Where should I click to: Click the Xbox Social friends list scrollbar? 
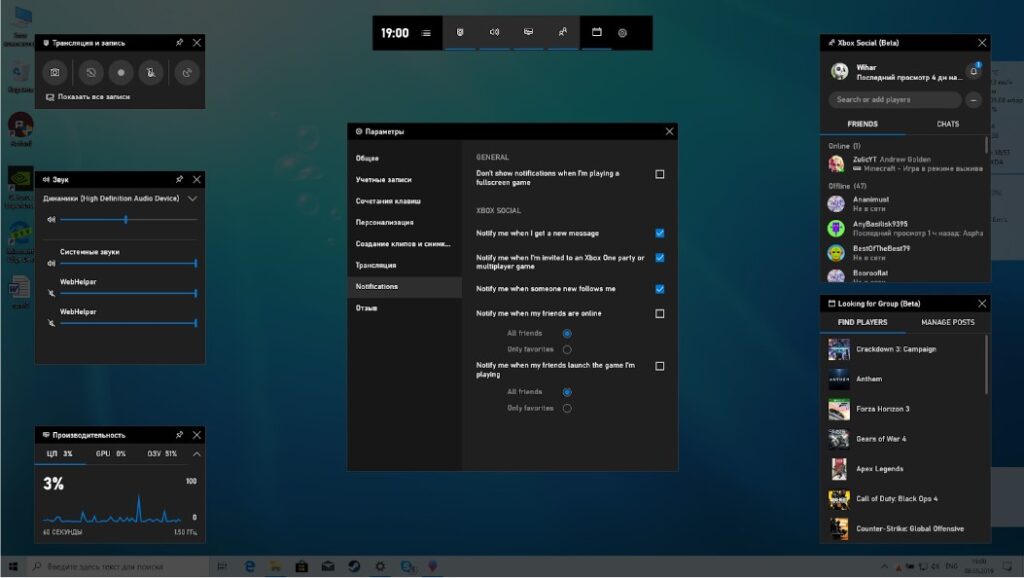coord(986,145)
